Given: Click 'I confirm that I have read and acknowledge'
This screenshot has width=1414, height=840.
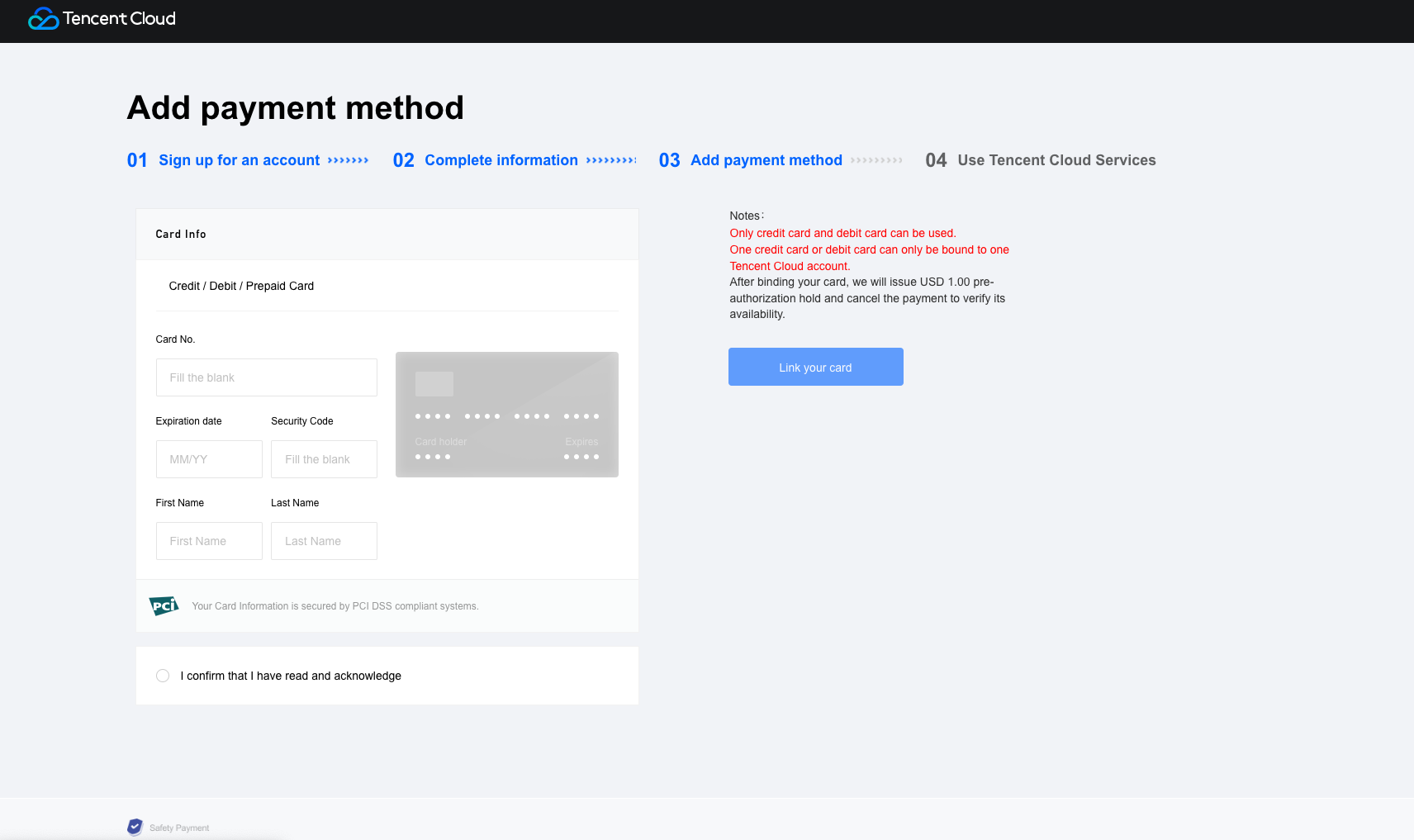Looking at the screenshot, I should coord(291,676).
